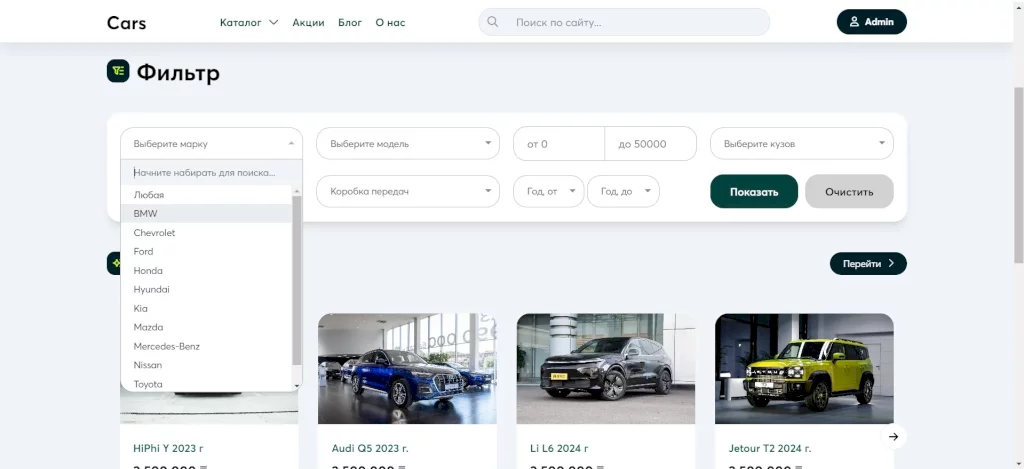
Task: Click the page vertical scrollbar
Action: tap(1018, 173)
